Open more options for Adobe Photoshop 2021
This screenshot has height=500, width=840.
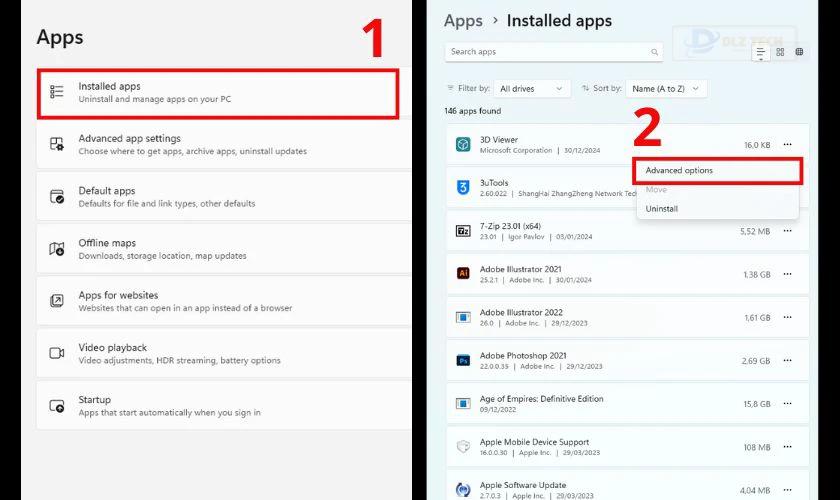click(x=788, y=361)
